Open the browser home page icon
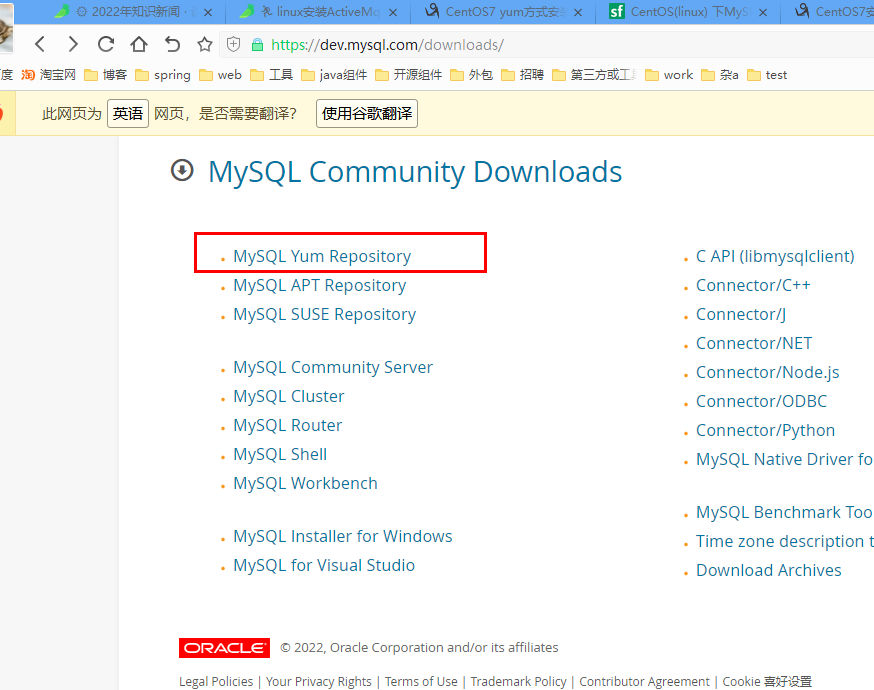 [x=139, y=44]
